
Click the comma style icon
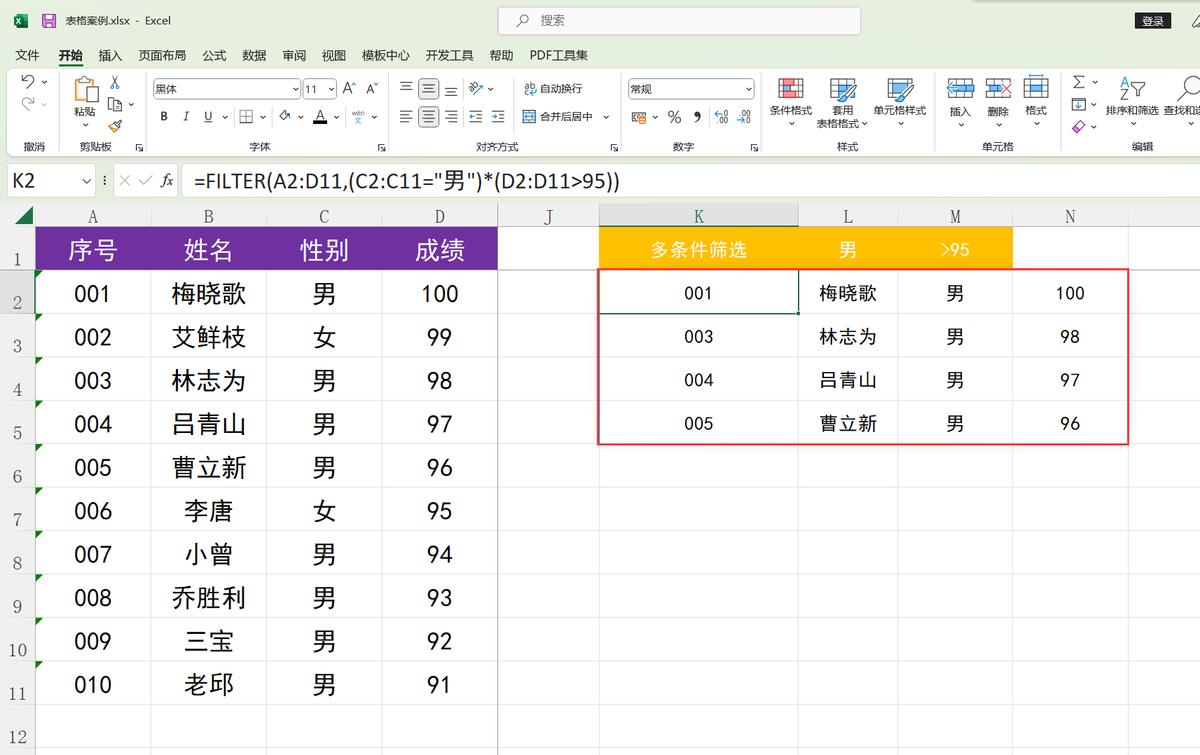tap(700, 116)
